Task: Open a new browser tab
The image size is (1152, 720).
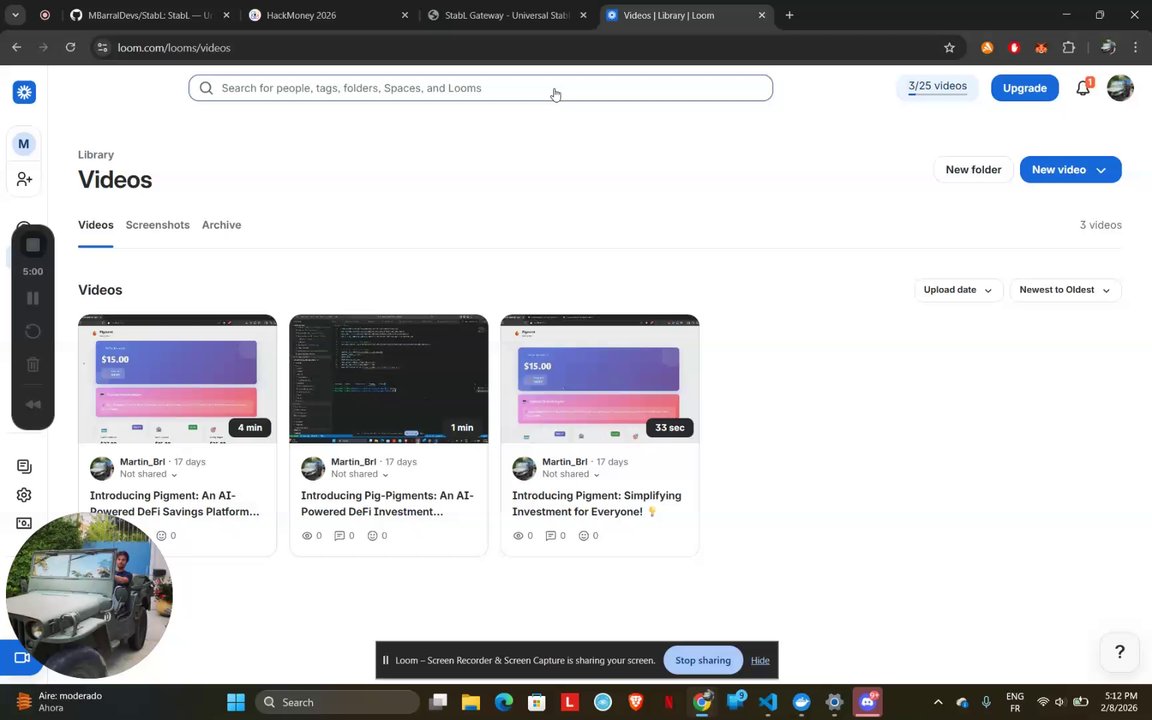Action: pos(789,15)
